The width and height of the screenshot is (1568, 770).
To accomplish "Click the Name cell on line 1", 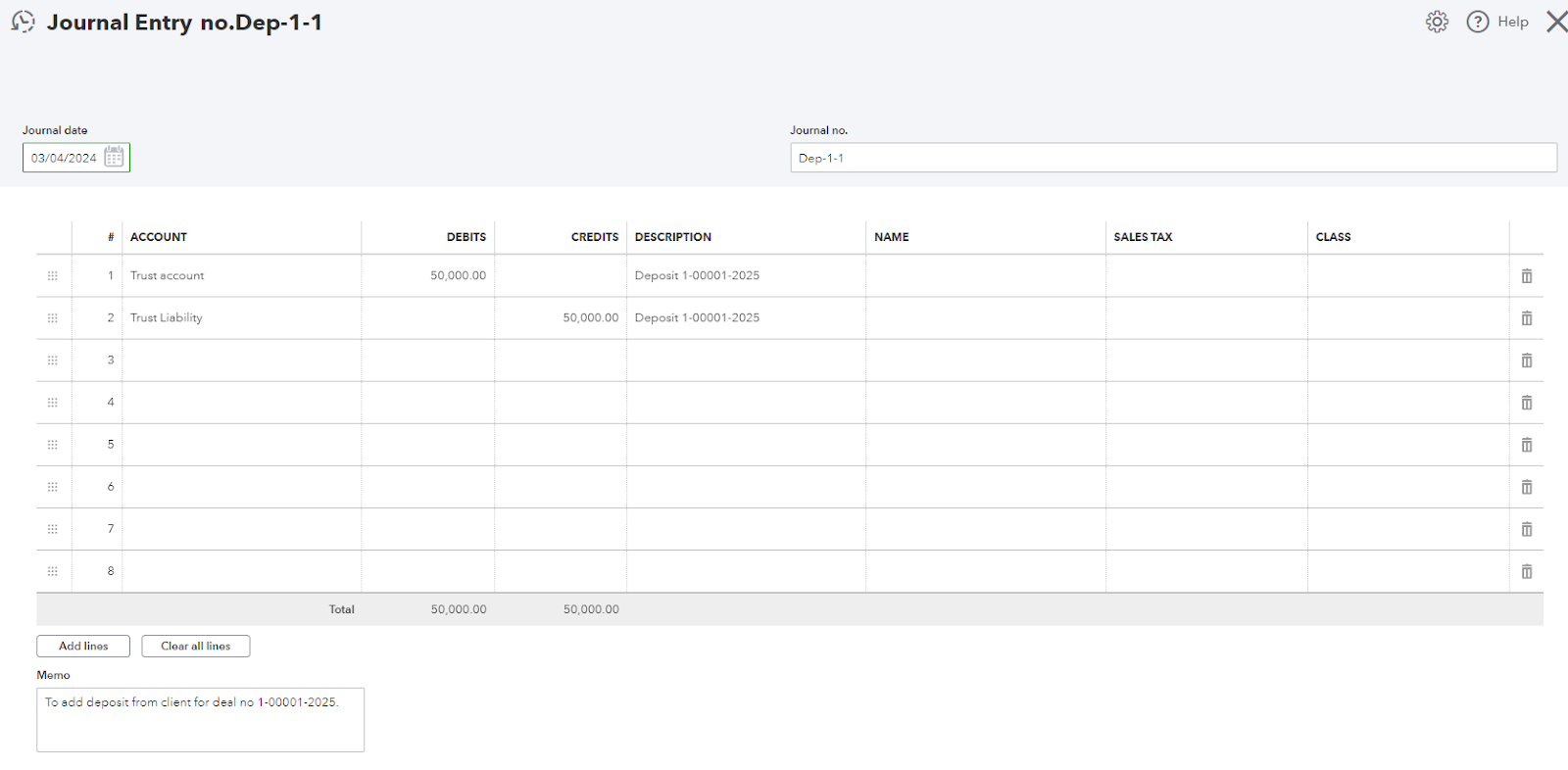I will point(986,276).
